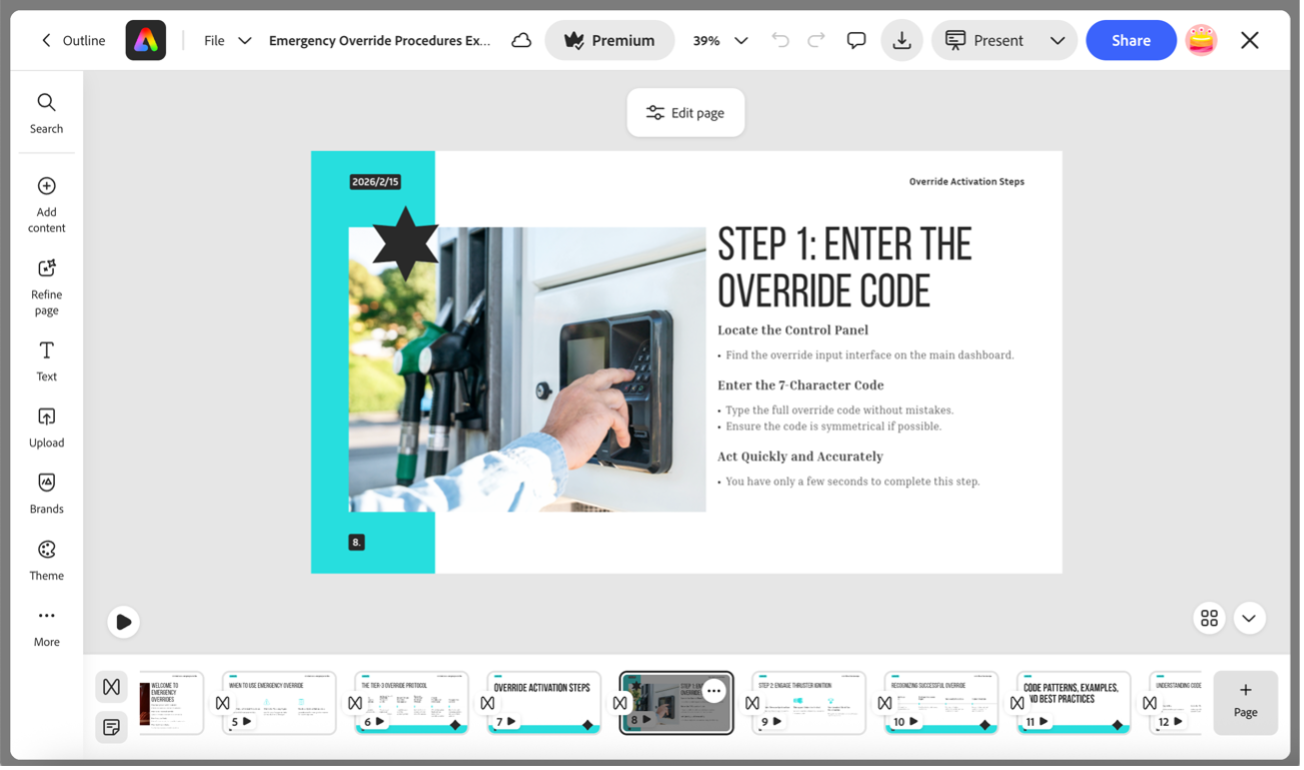The width and height of the screenshot is (1304, 770).
Task: Select slide 10 thumbnail in filmstrip
Action: (x=940, y=702)
